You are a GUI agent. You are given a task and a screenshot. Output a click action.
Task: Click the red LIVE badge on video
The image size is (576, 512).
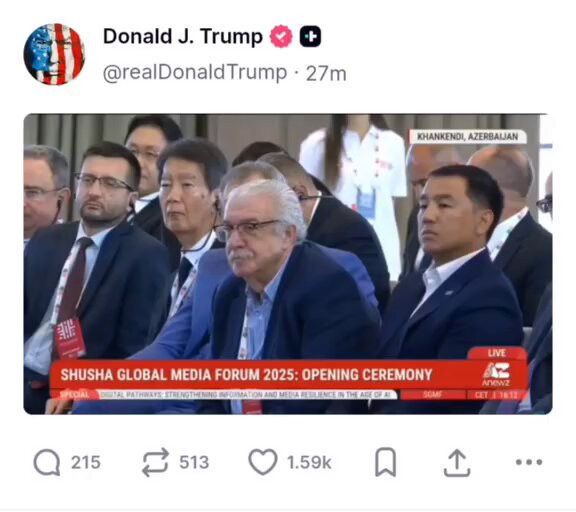point(497,353)
